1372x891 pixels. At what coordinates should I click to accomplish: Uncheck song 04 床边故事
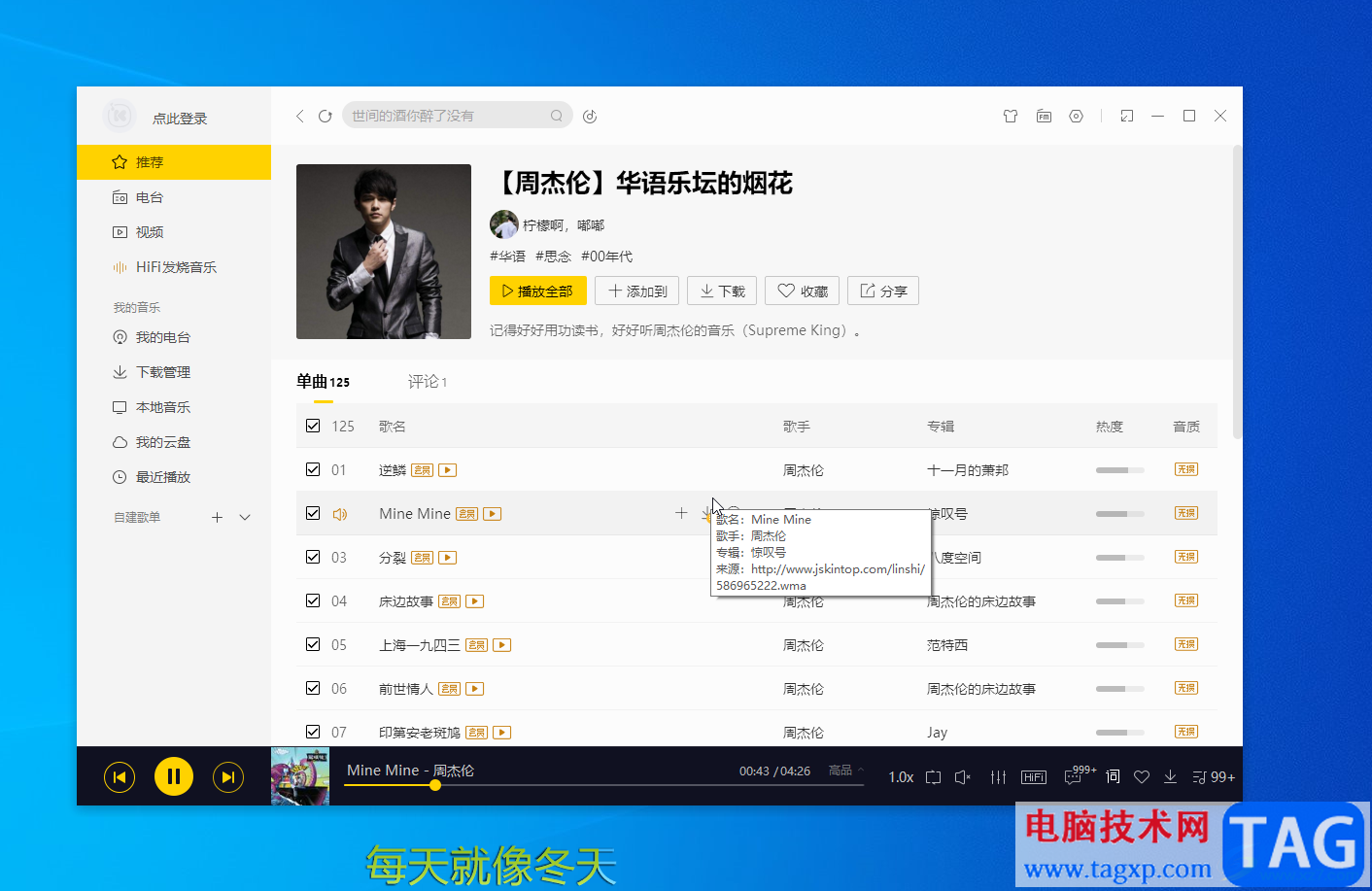coord(313,600)
